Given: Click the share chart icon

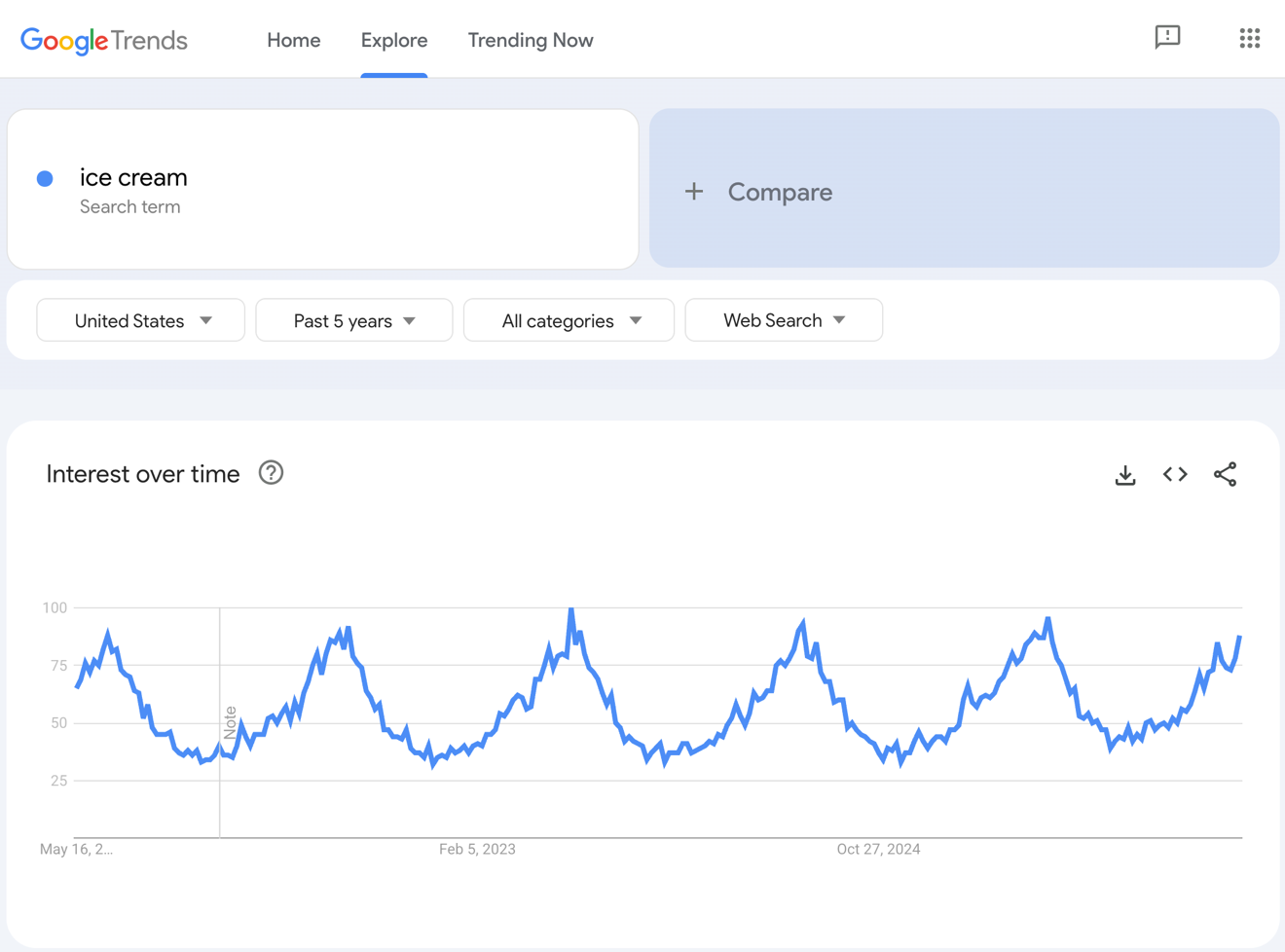Looking at the screenshot, I should [1226, 475].
